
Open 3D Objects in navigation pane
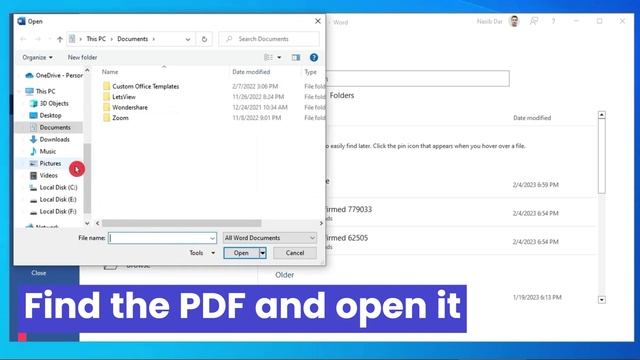pyautogui.click(x=49, y=103)
